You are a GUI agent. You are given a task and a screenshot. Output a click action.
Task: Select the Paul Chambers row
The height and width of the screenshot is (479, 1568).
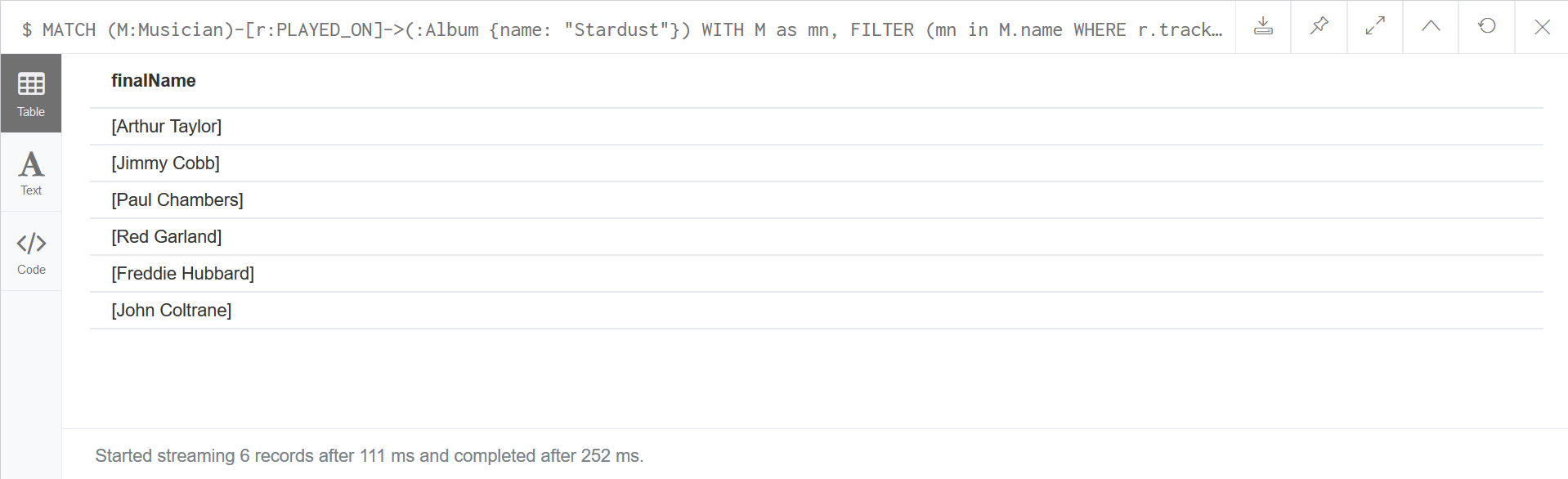(x=177, y=199)
